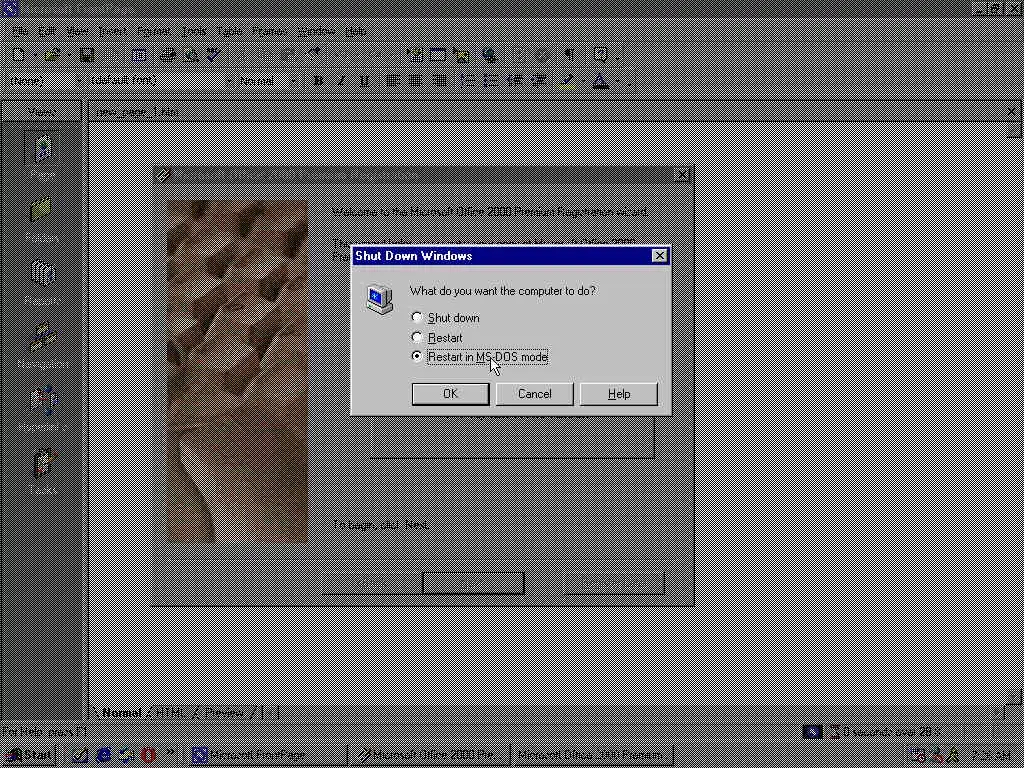Select Restart in MS-DOS mode option
Viewport: 1024px width, 768px height.
[x=479, y=357]
